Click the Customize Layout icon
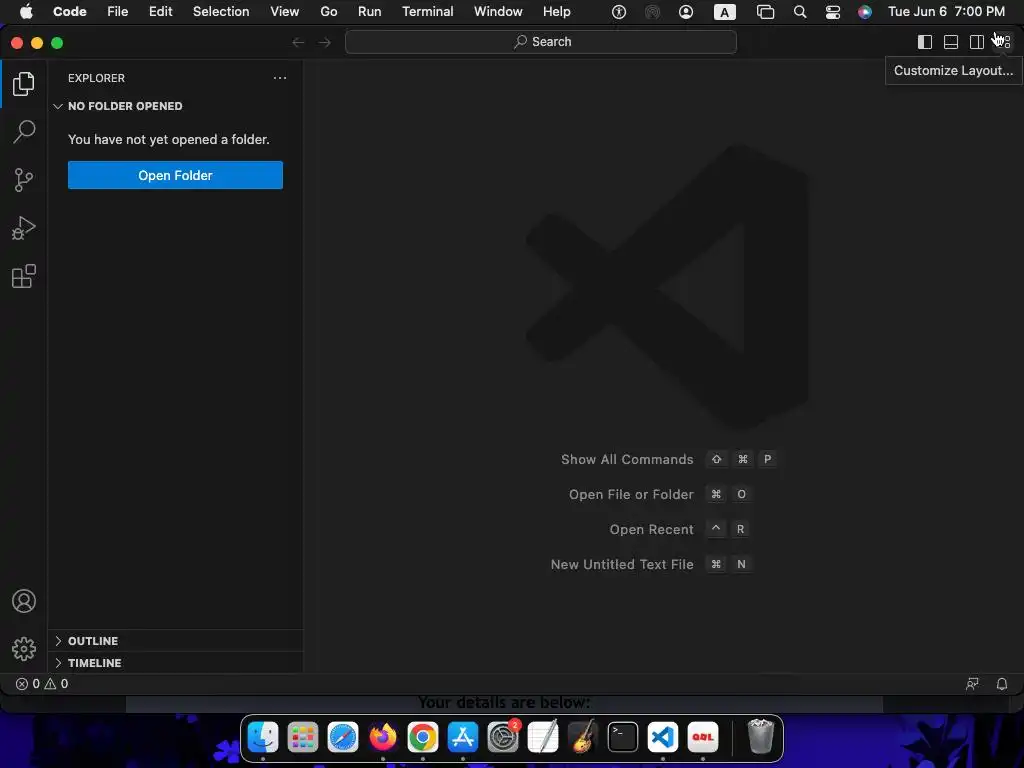This screenshot has width=1024, height=768. [1002, 42]
